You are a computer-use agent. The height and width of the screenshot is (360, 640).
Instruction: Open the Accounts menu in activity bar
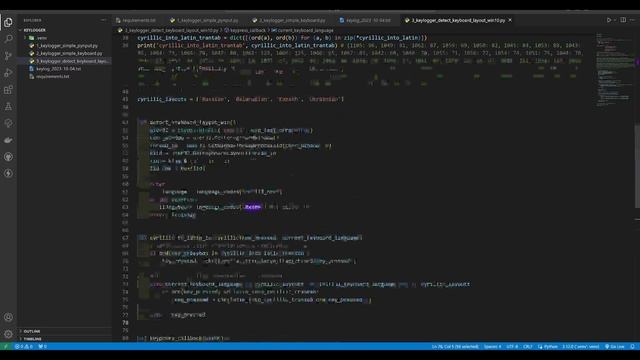(8, 317)
